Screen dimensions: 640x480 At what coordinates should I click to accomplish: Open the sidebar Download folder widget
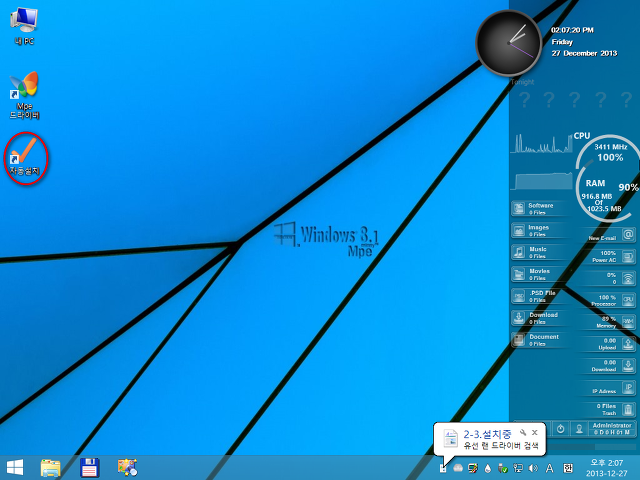[539, 318]
